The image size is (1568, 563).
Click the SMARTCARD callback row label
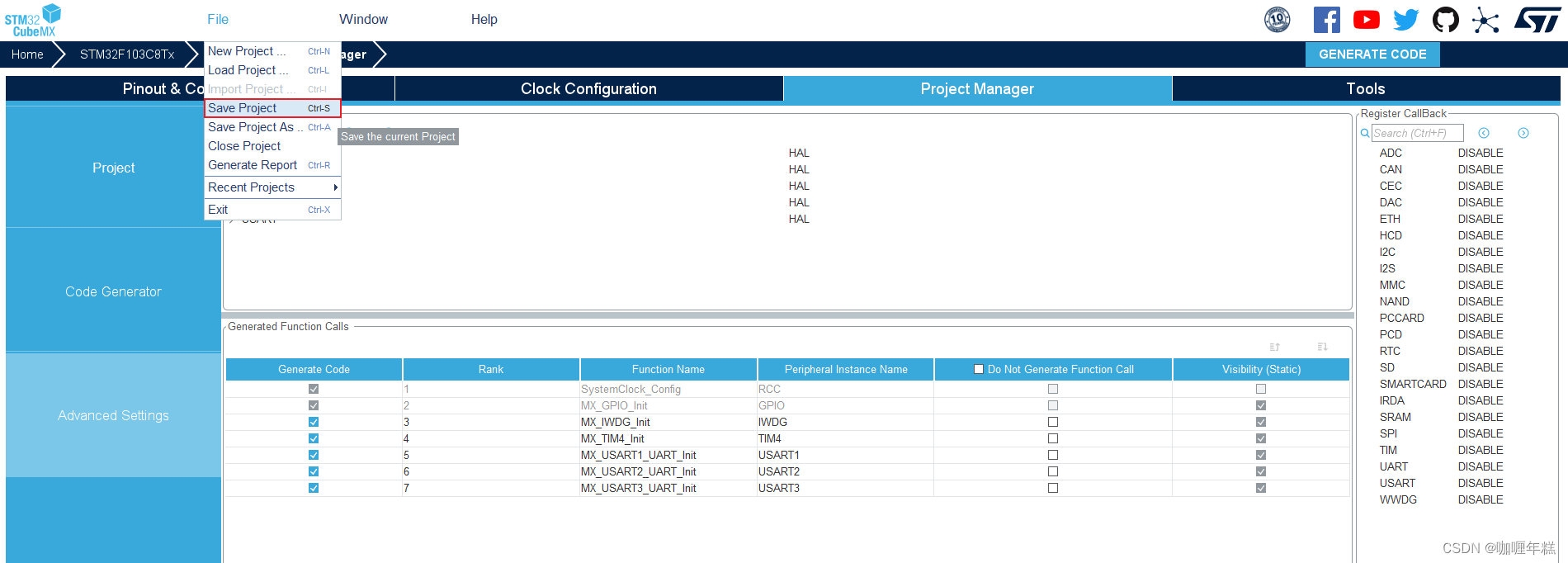[x=1413, y=384]
